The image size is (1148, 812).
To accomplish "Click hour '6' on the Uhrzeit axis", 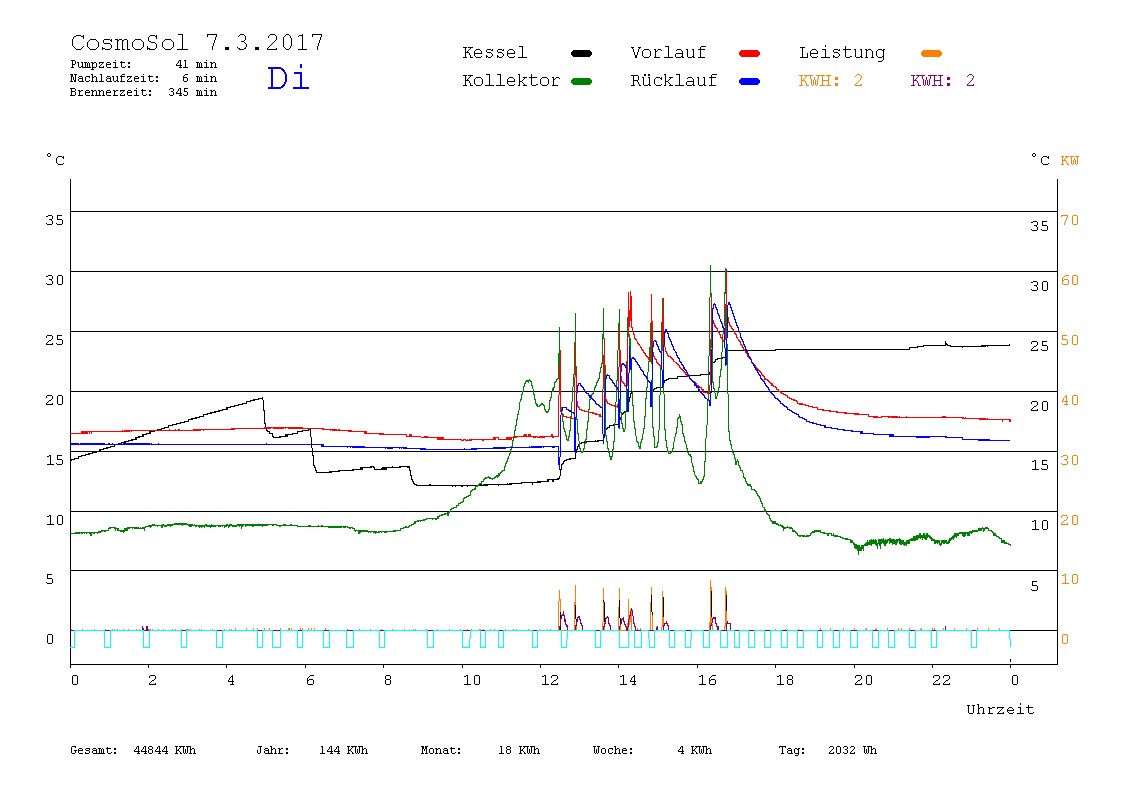I will click(310, 680).
